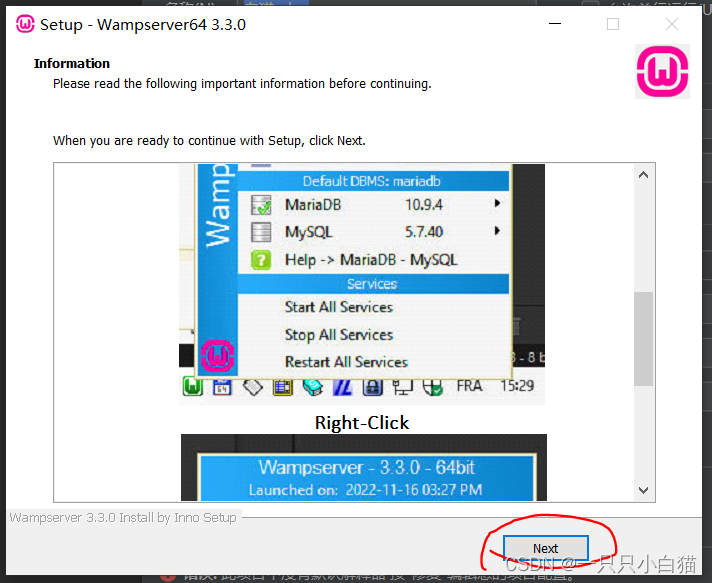The height and width of the screenshot is (583, 712).
Task: Click the Right-Click heading in information box
Action: [x=362, y=423]
